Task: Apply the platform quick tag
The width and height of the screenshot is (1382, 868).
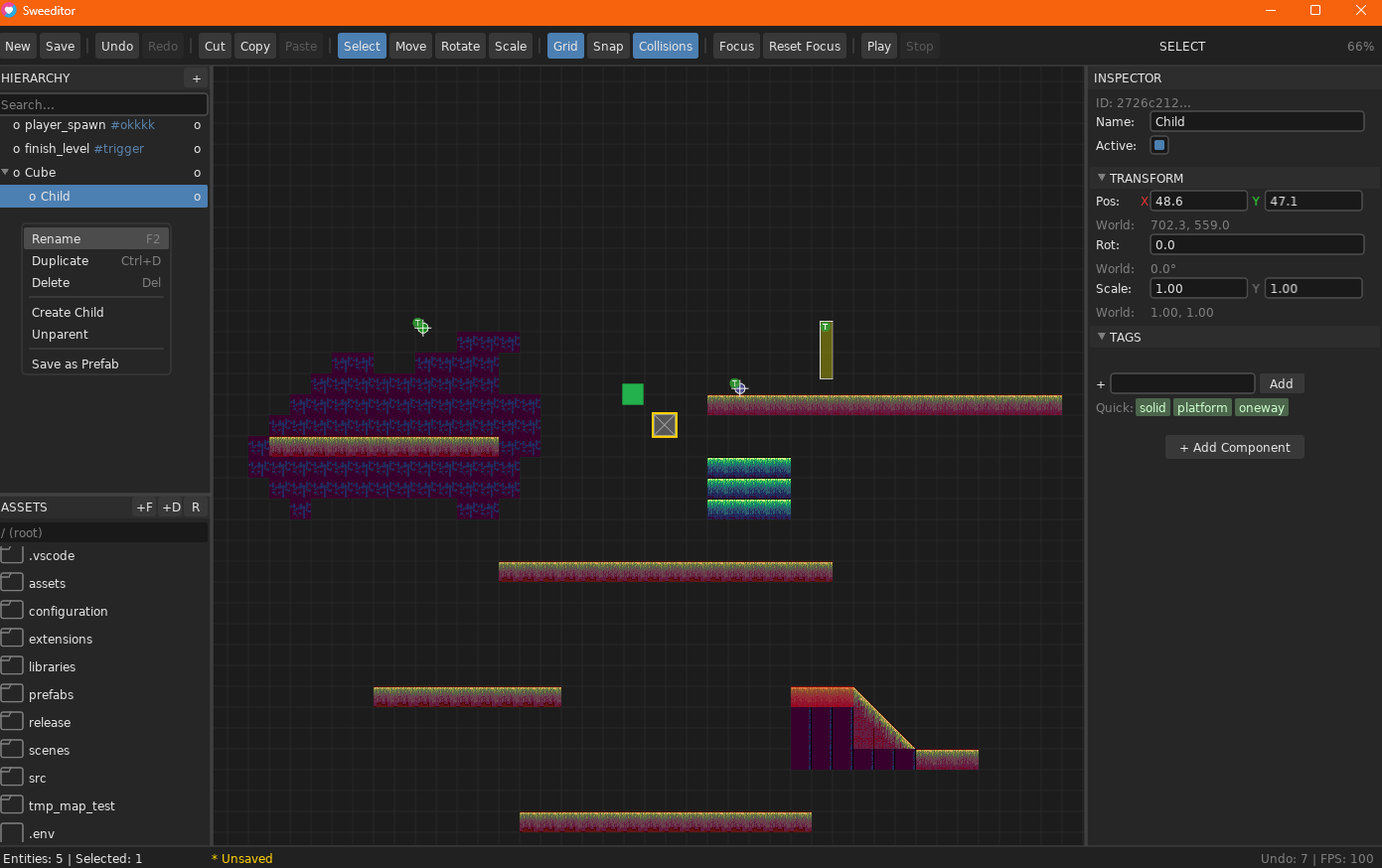Action: pyautogui.click(x=1202, y=408)
